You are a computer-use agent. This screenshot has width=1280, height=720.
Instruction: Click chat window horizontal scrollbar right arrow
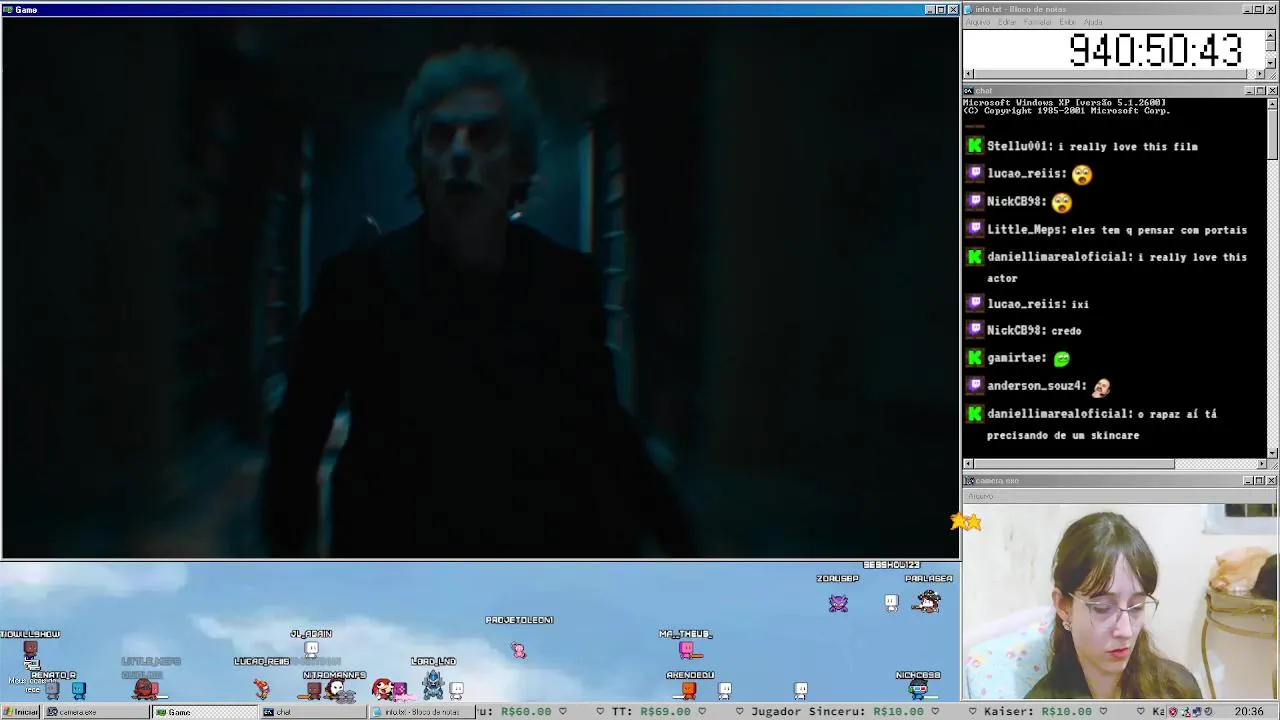point(1260,464)
